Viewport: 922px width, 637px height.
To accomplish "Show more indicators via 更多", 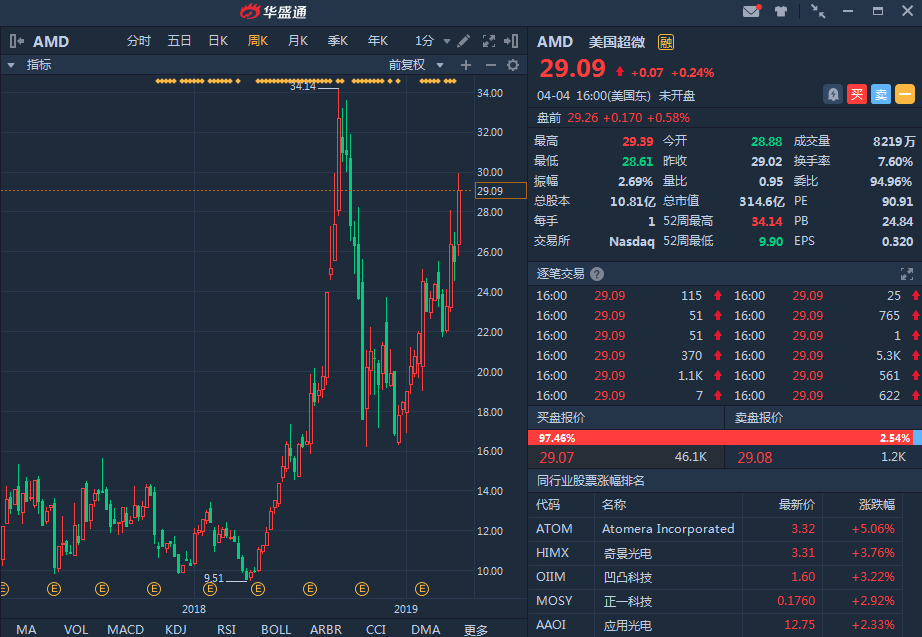I will [x=476, y=630].
